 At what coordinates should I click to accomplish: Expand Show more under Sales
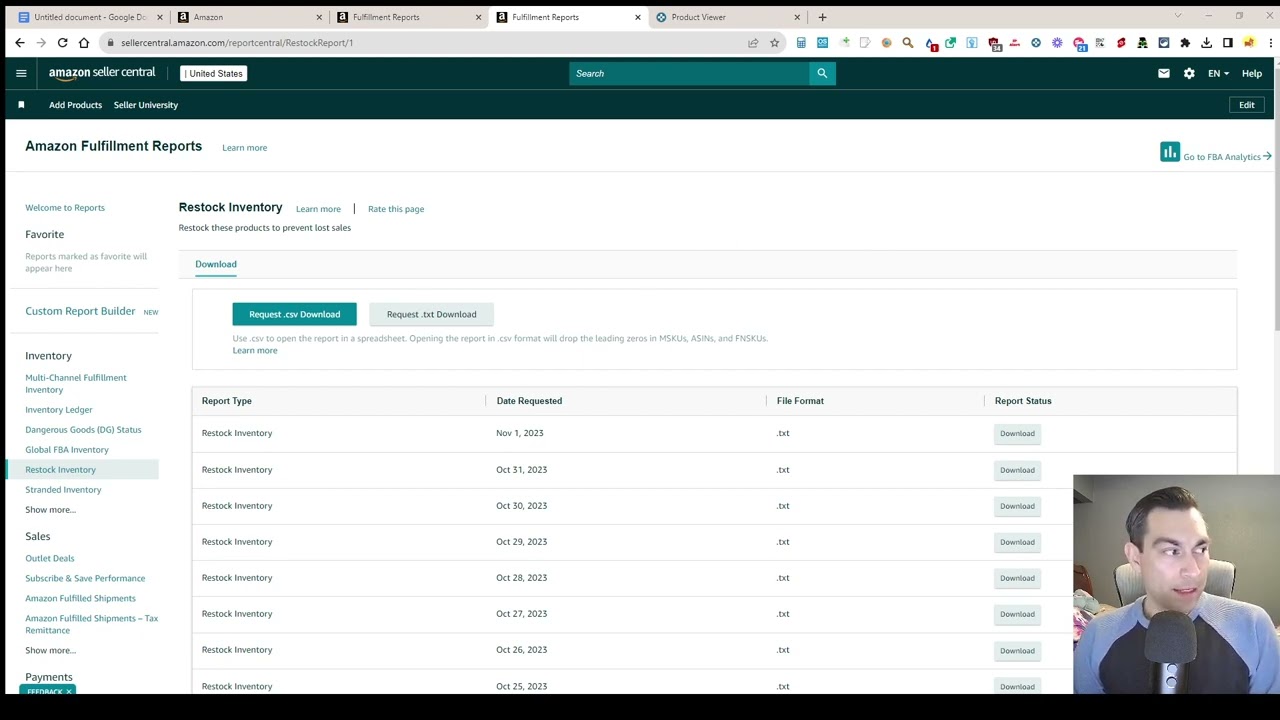50,650
